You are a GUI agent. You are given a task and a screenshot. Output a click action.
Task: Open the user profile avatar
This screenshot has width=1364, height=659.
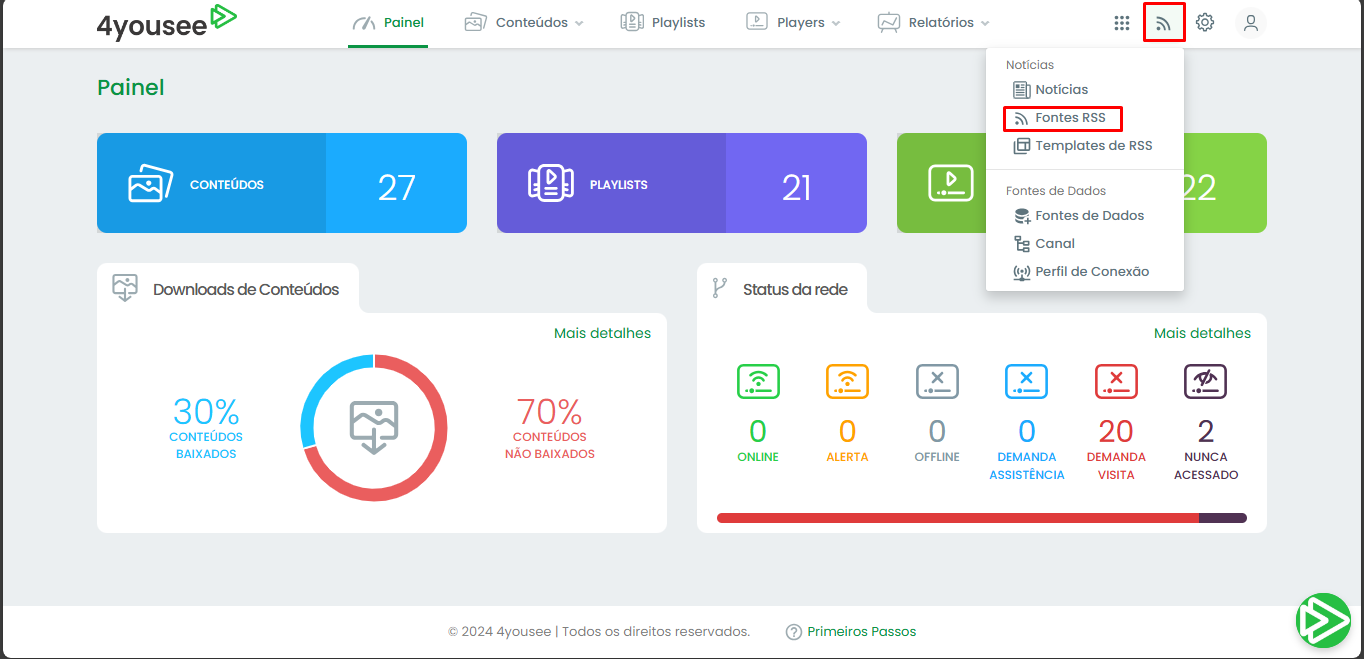click(1251, 23)
